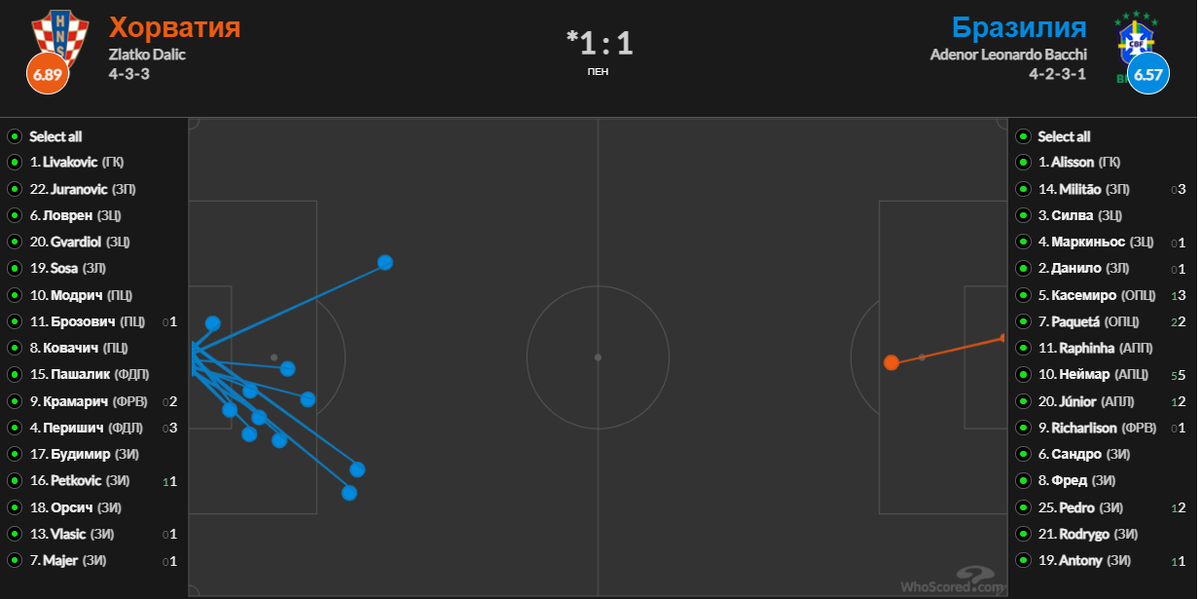1200x599 pixels.
Task: Toggle the radio button beside 1. Livakovic
Action: point(15,162)
